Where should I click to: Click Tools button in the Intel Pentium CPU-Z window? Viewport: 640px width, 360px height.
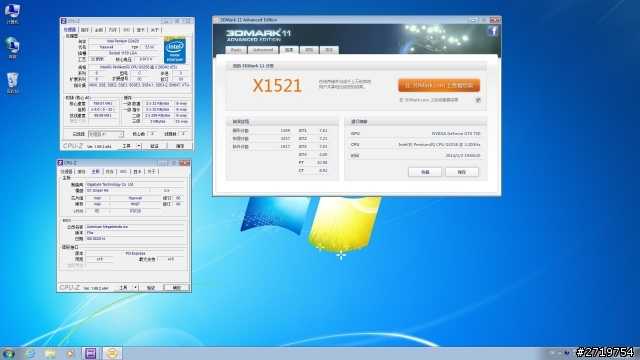(127, 146)
